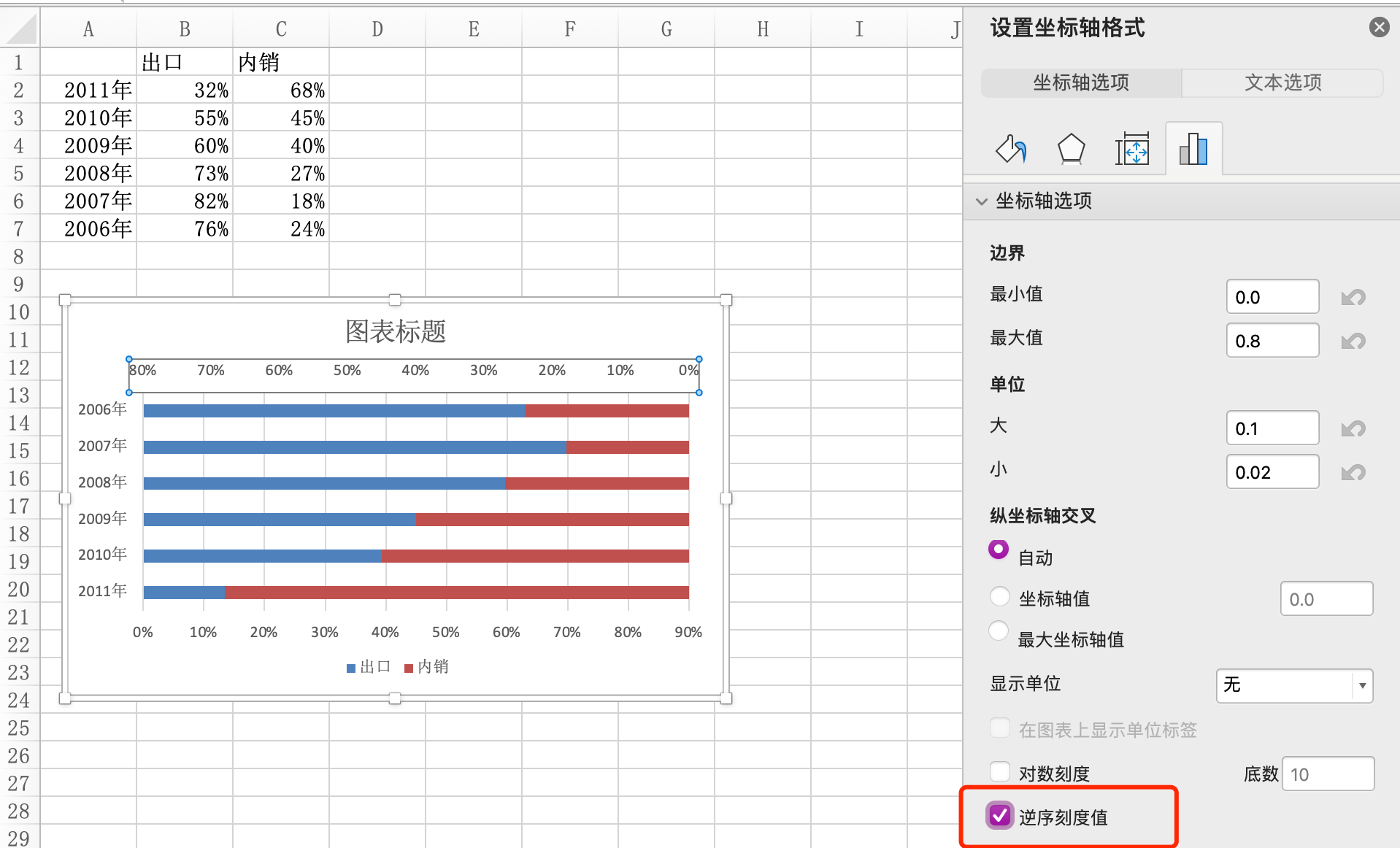The width and height of the screenshot is (1400, 848).
Task: Switch to the 坐标轴选项 tab
Action: (x=1081, y=82)
